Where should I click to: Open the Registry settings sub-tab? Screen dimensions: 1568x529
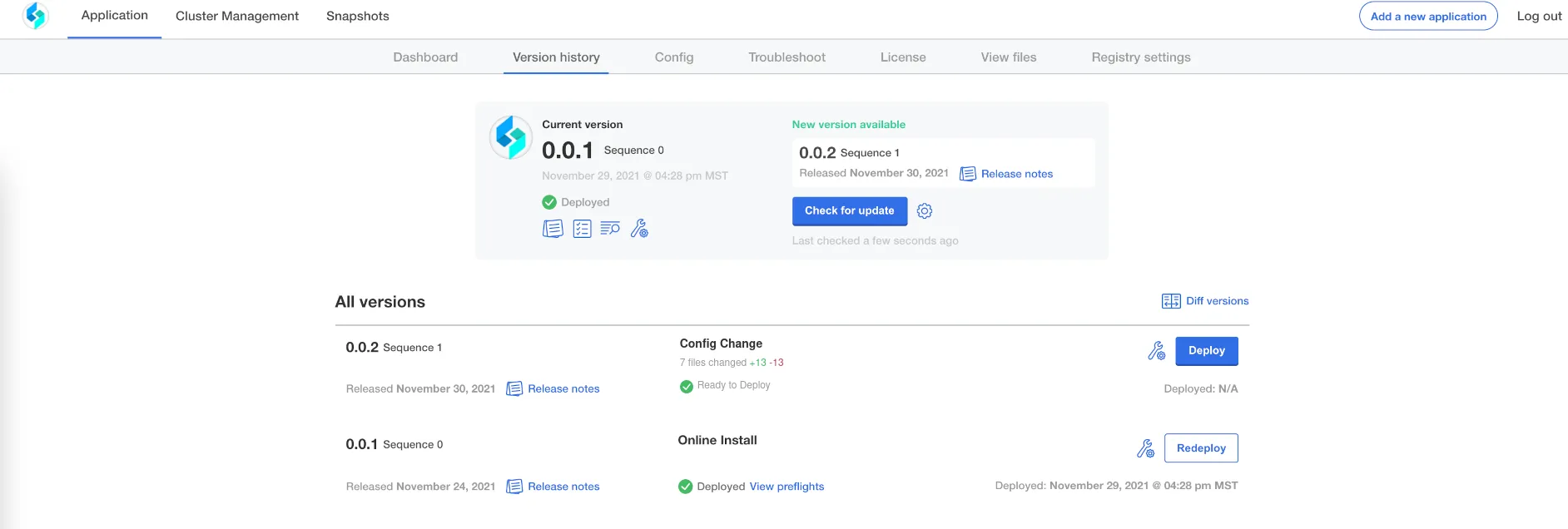(1141, 57)
